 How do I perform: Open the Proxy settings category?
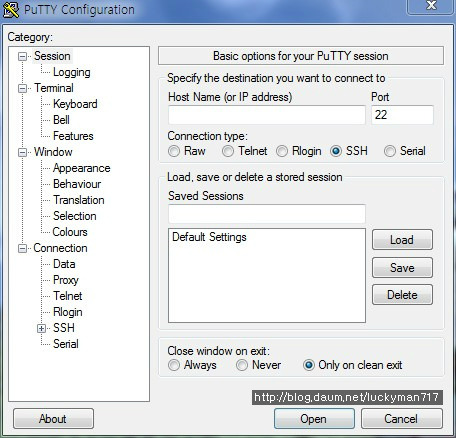[66, 280]
